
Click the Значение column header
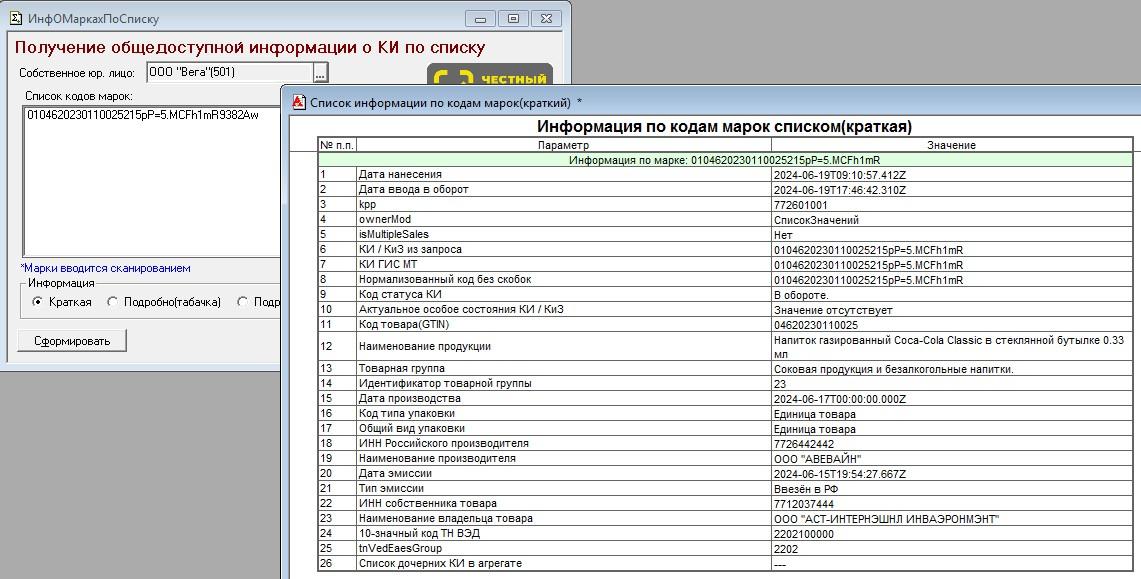[x=950, y=145]
